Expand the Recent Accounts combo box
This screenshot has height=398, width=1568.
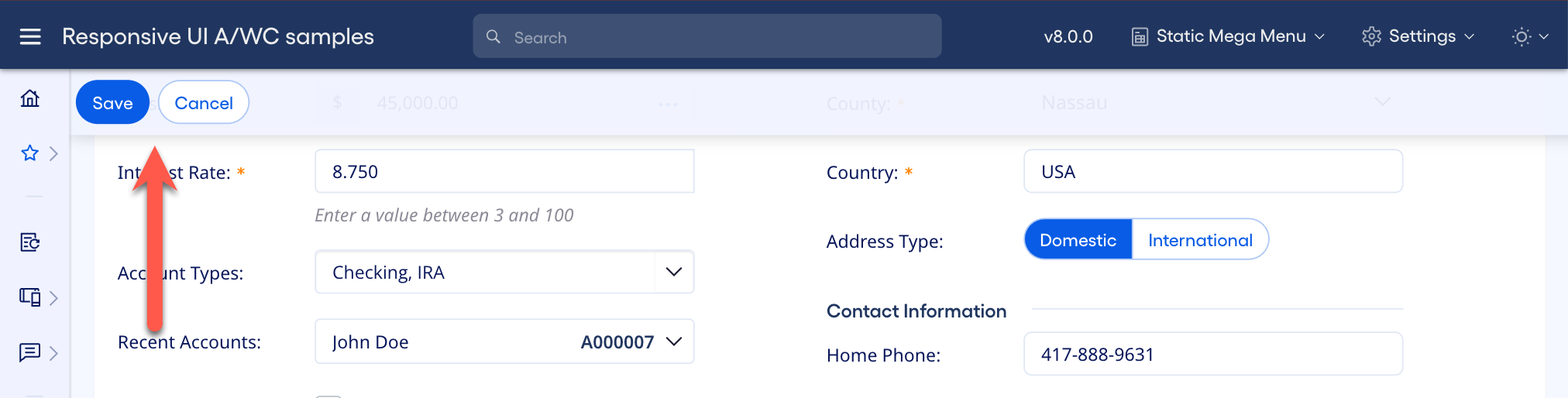(x=673, y=341)
